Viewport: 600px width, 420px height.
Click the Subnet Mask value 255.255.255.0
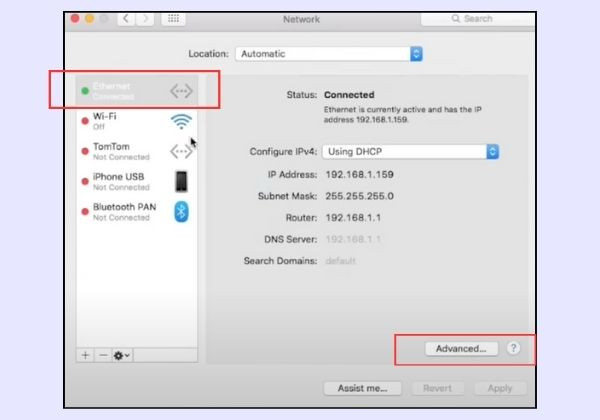(x=359, y=196)
